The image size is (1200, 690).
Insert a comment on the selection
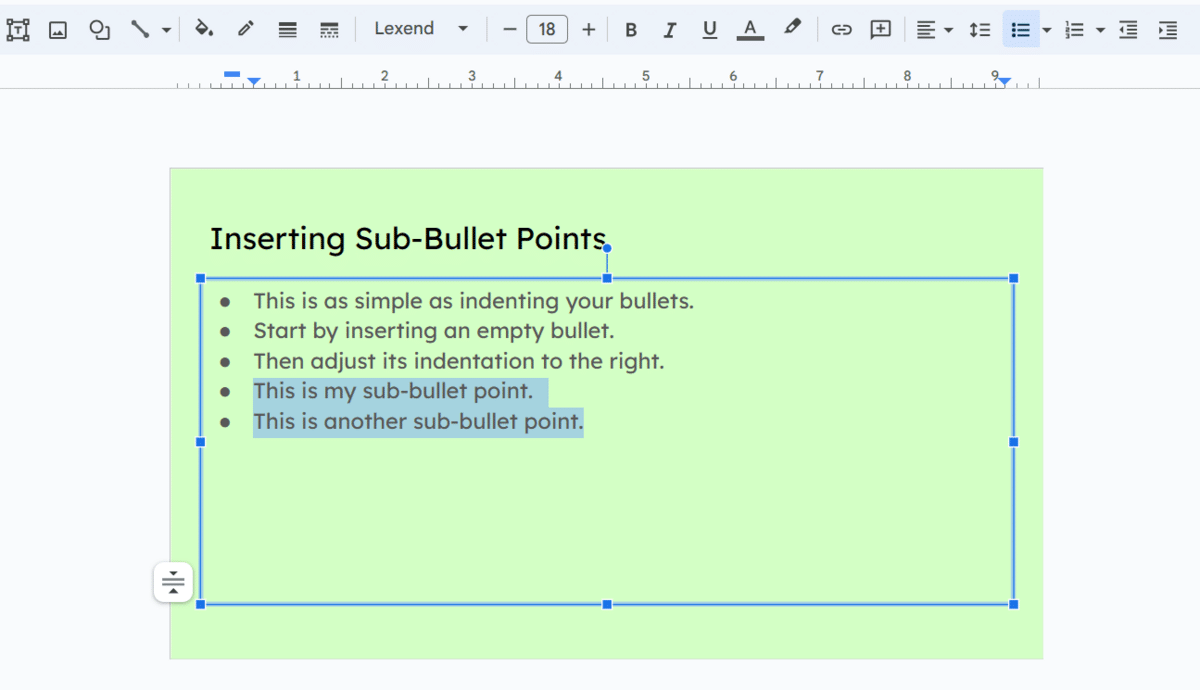click(880, 29)
